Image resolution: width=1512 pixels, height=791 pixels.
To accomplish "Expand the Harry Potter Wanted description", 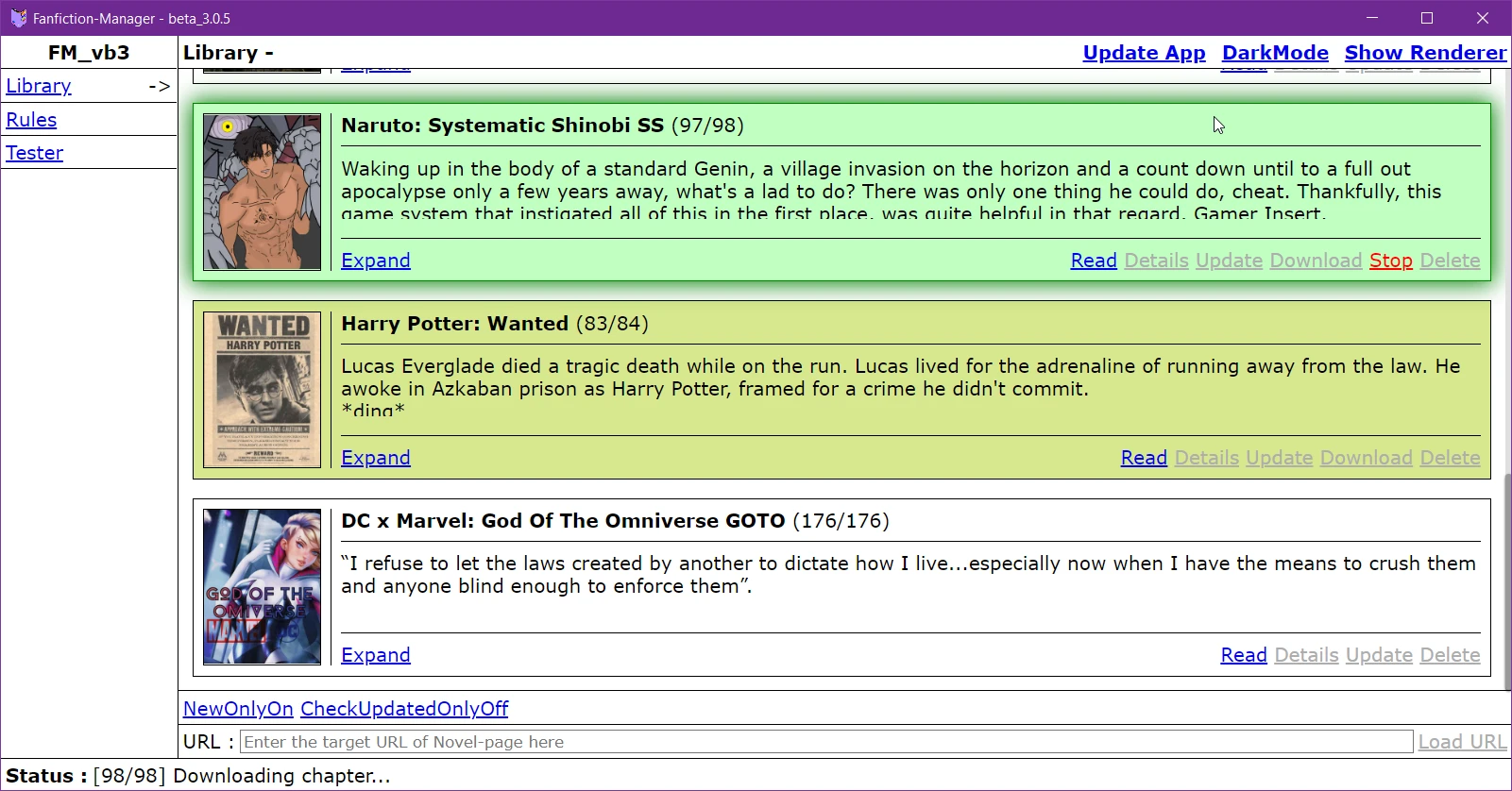I will [376, 458].
